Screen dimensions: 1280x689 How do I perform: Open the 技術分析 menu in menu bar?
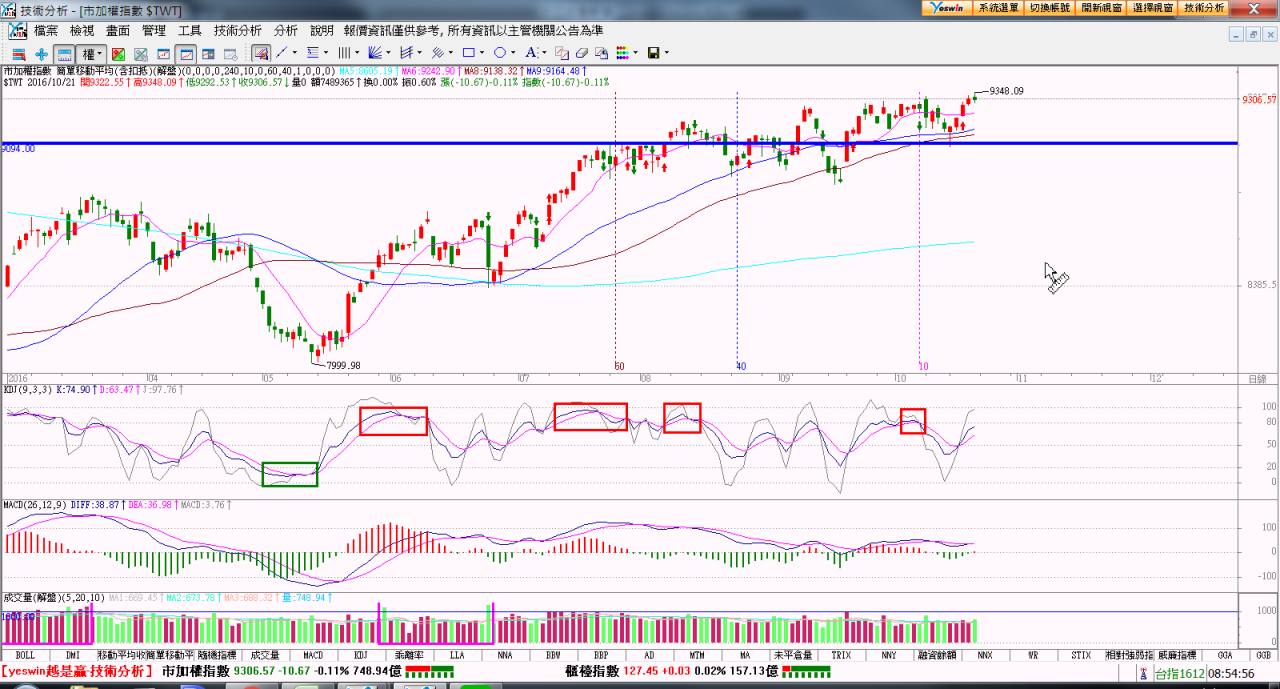click(237, 31)
